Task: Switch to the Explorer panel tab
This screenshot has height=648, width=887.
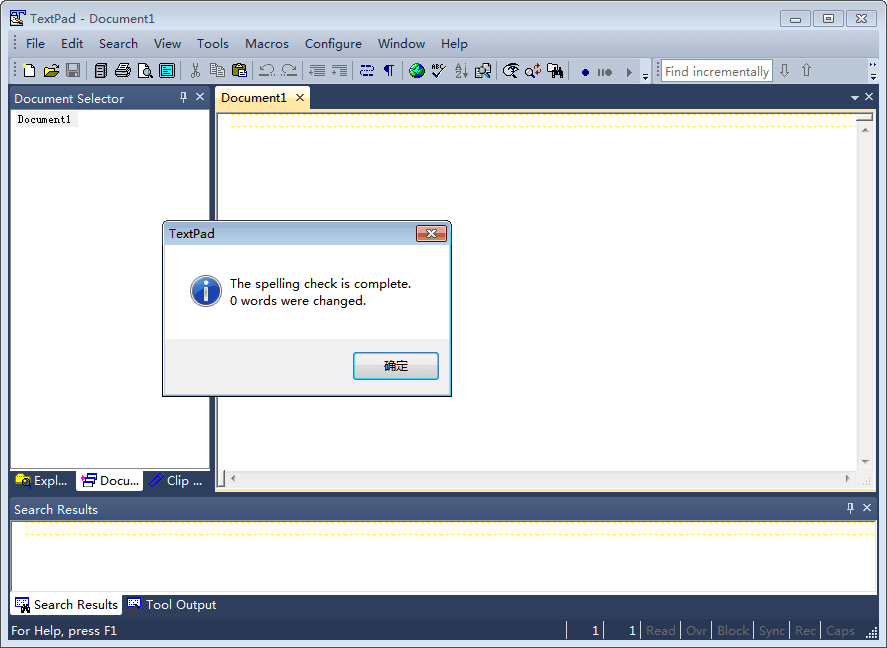Action: coord(42,481)
